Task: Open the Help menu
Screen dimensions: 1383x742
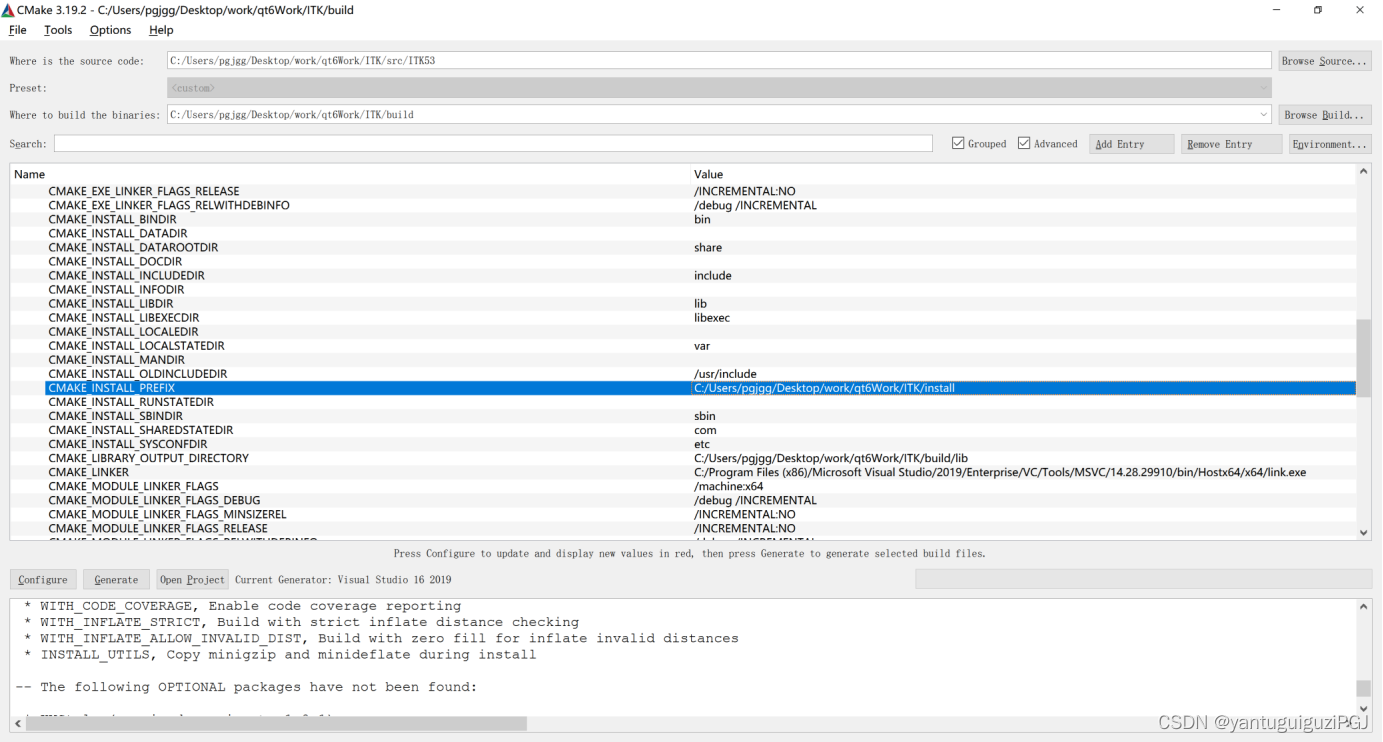Action: [160, 30]
